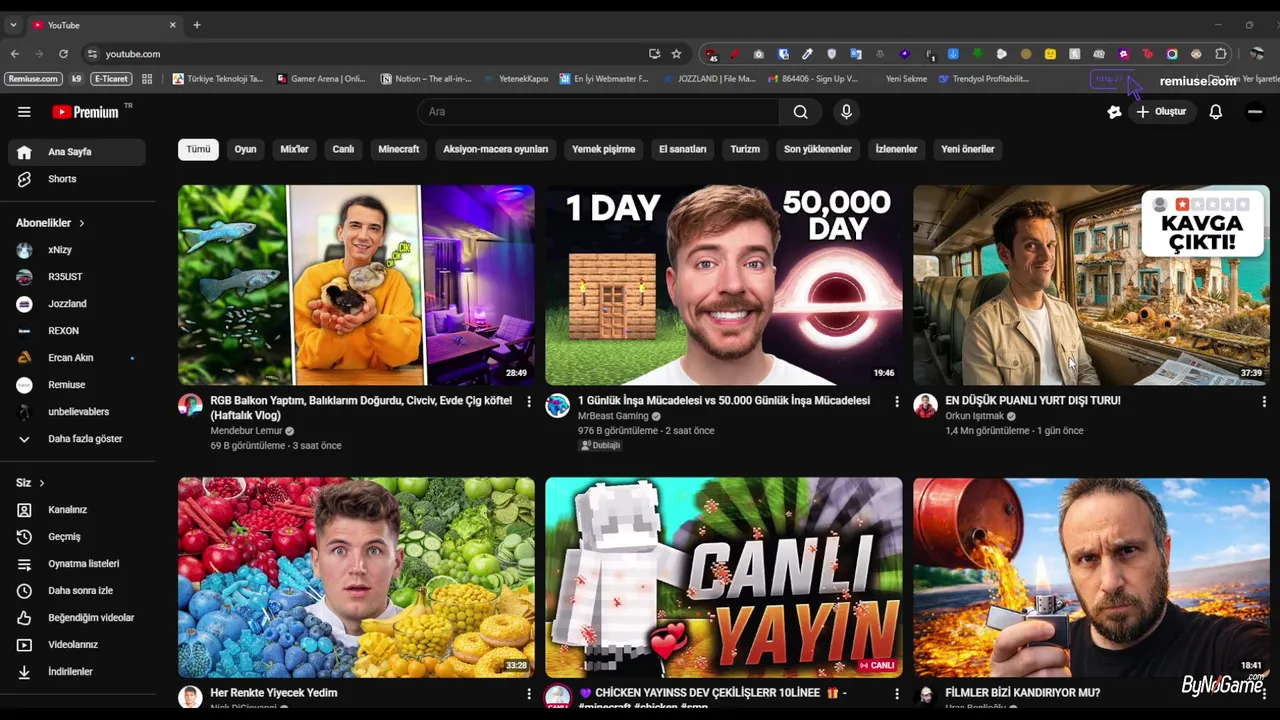
Task: Open Oynatma listeleri in the sidebar
Action: pos(77,564)
